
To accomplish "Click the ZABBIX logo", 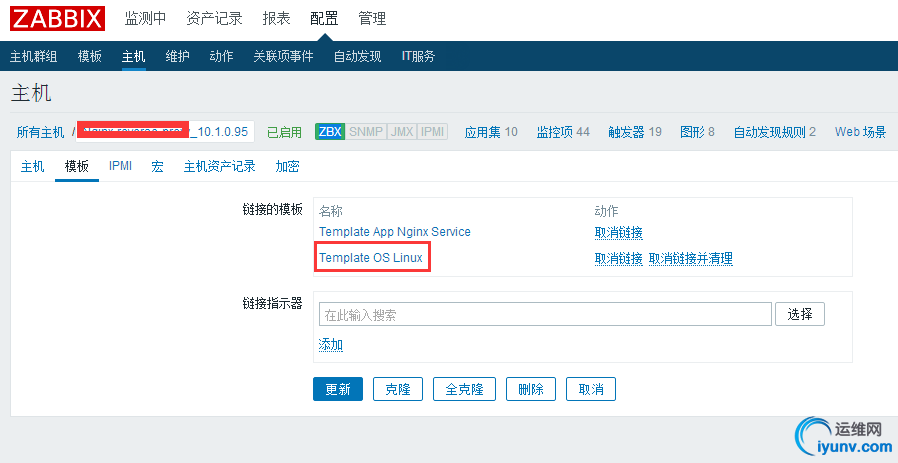I will point(57,19).
